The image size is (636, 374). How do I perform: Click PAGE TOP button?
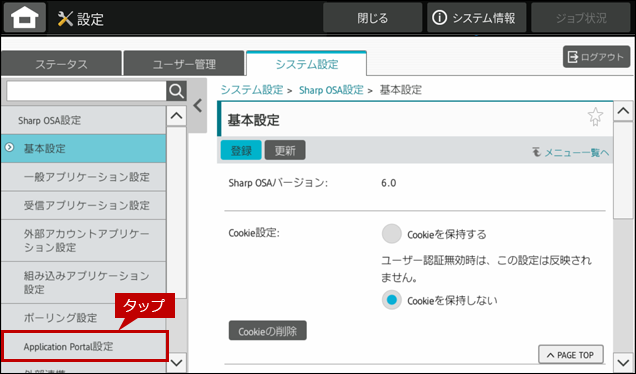[571, 355]
